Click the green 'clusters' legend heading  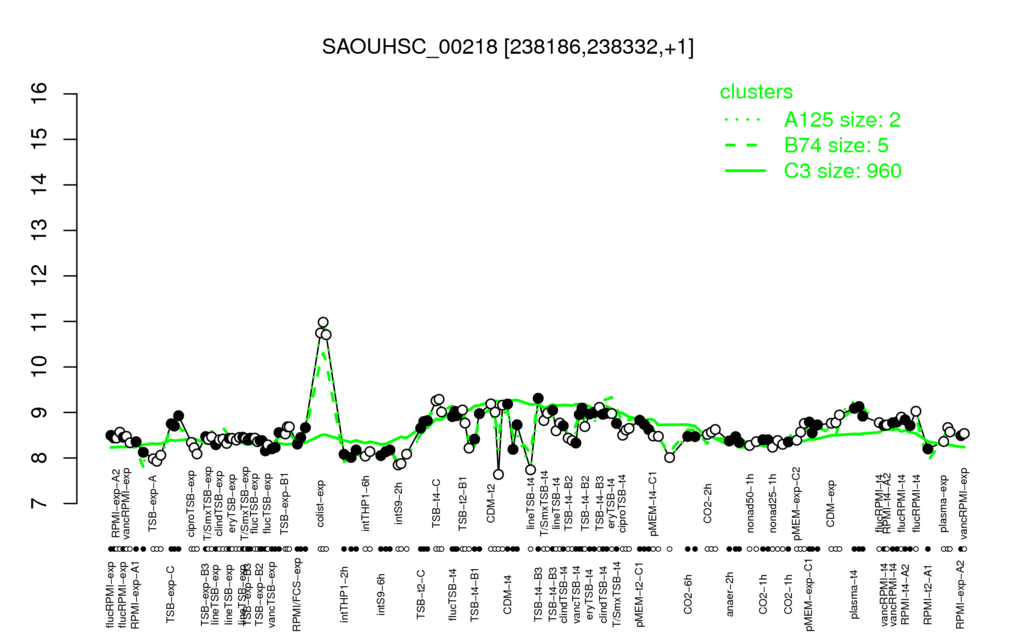756,91
